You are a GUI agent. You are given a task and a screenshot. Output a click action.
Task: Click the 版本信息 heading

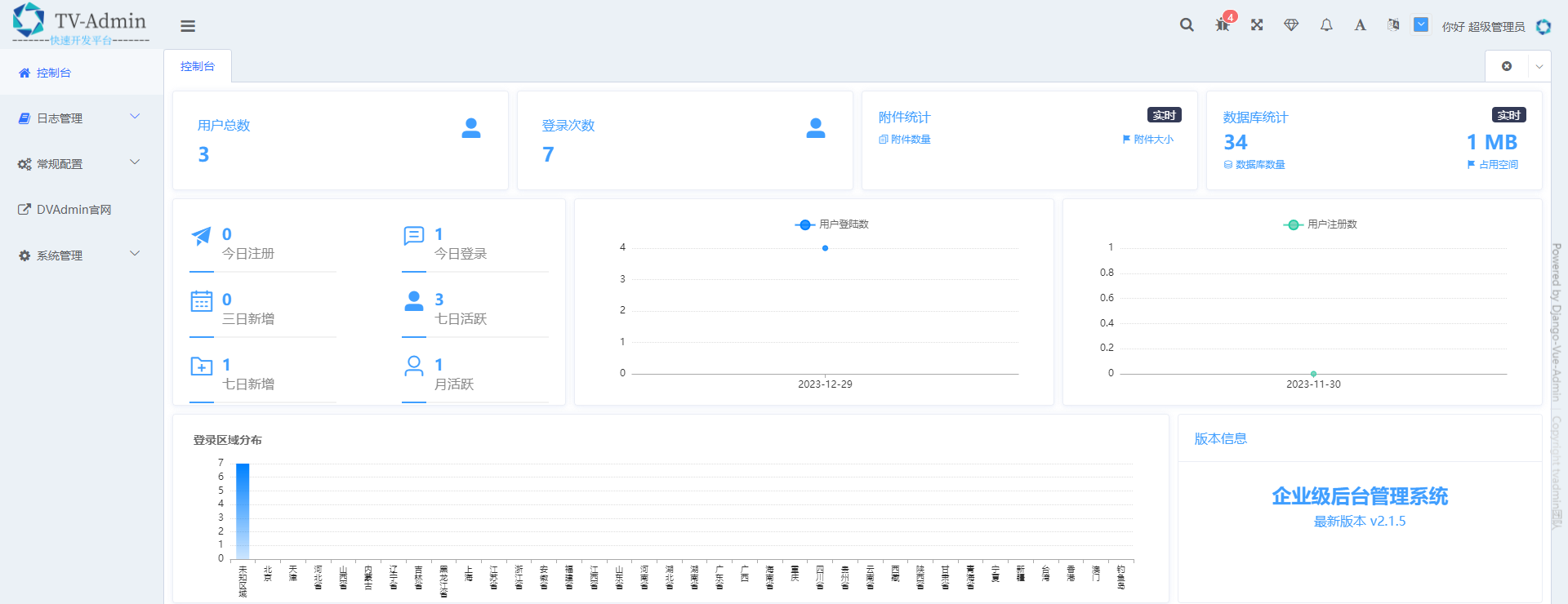[x=1221, y=439]
